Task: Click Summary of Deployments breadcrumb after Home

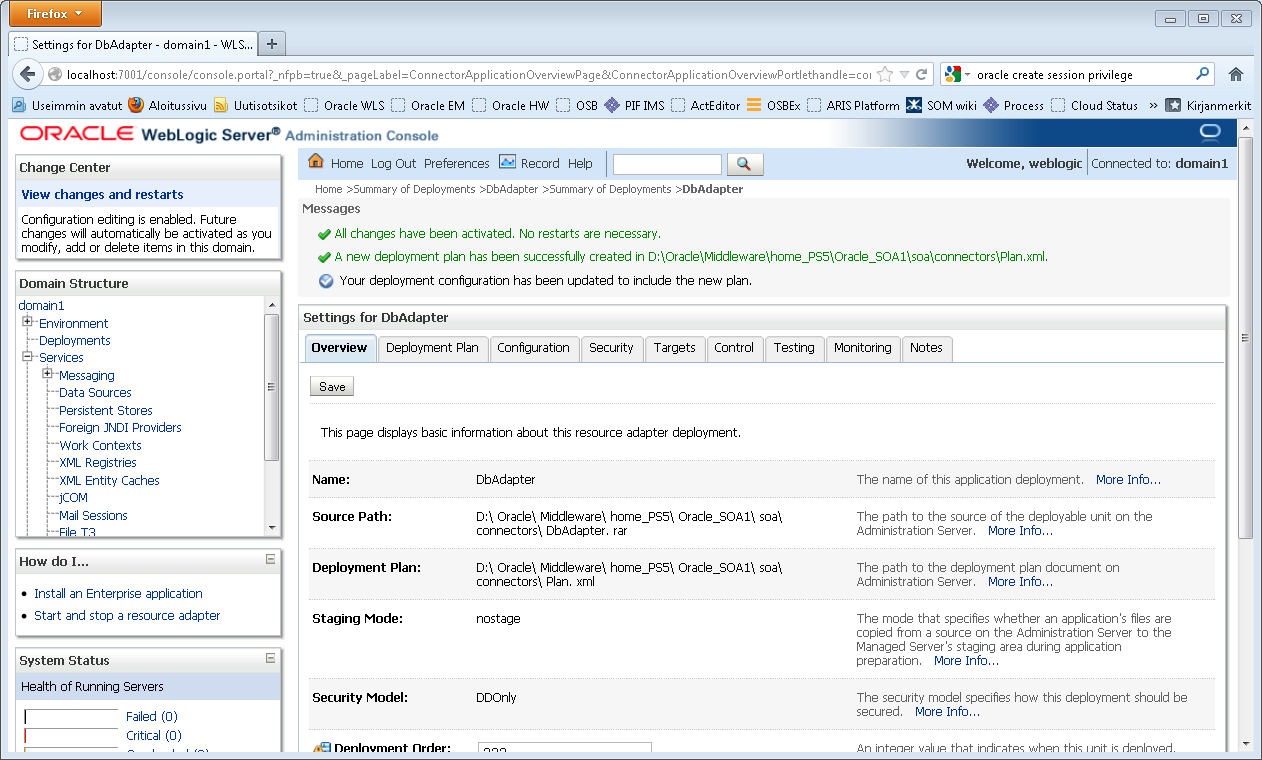Action: click(x=414, y=188)
